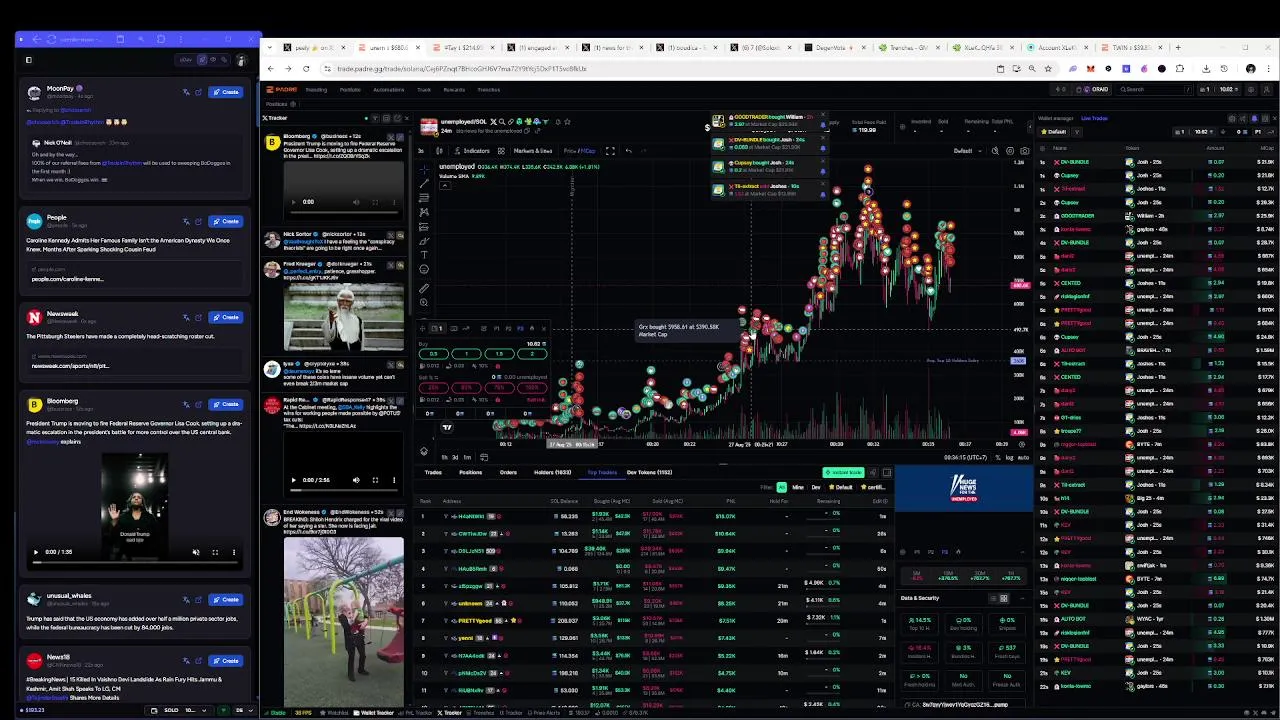The image size is (1280, 720).
Task: Select the Dev filter in trades table
Action: [x=816, y=488]
